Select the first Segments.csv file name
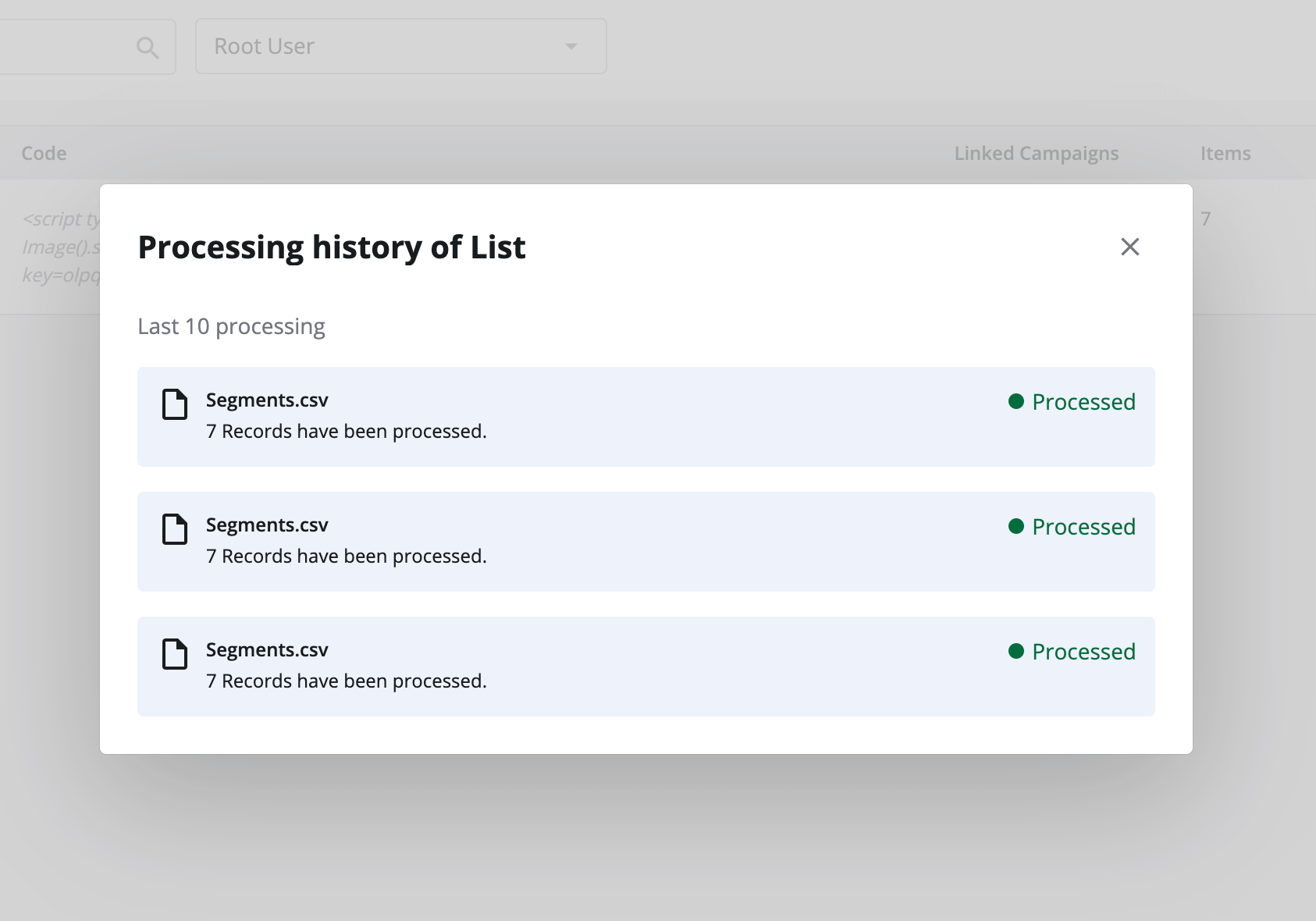Viewport: 1316px width, 921px height. pyautogui.click(x=267, y=400)
